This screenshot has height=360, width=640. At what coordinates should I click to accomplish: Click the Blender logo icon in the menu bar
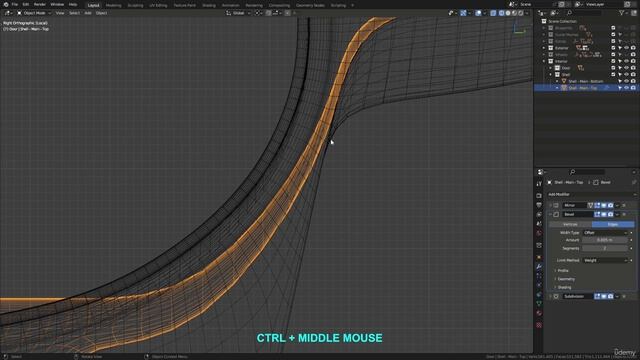coord(6,4)
